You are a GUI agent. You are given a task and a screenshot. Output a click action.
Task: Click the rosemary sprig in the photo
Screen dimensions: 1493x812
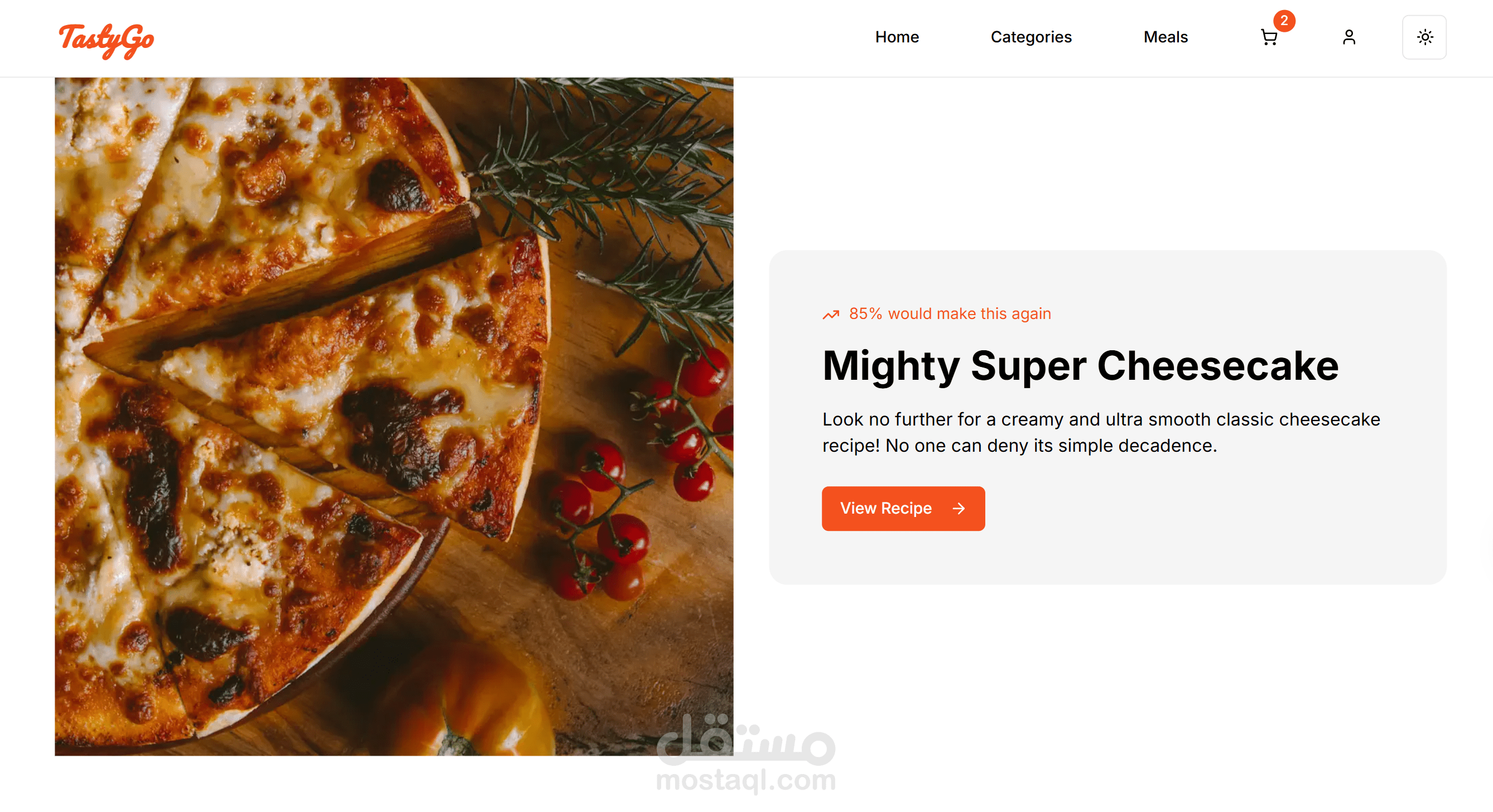point(609,151)
